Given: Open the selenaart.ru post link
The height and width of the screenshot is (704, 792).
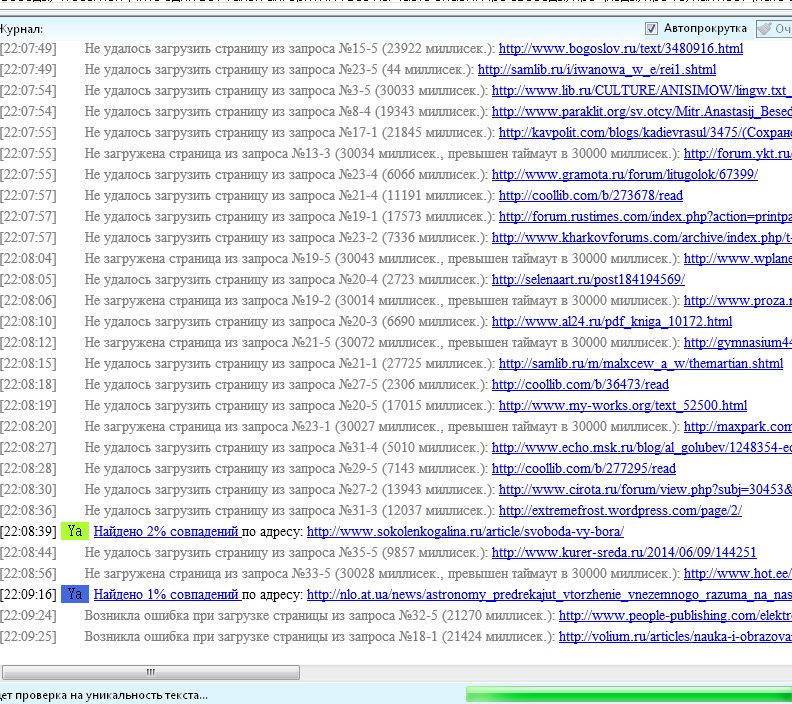Looking at the screenshot, I should pyautogui.click(x=588, y=279).
